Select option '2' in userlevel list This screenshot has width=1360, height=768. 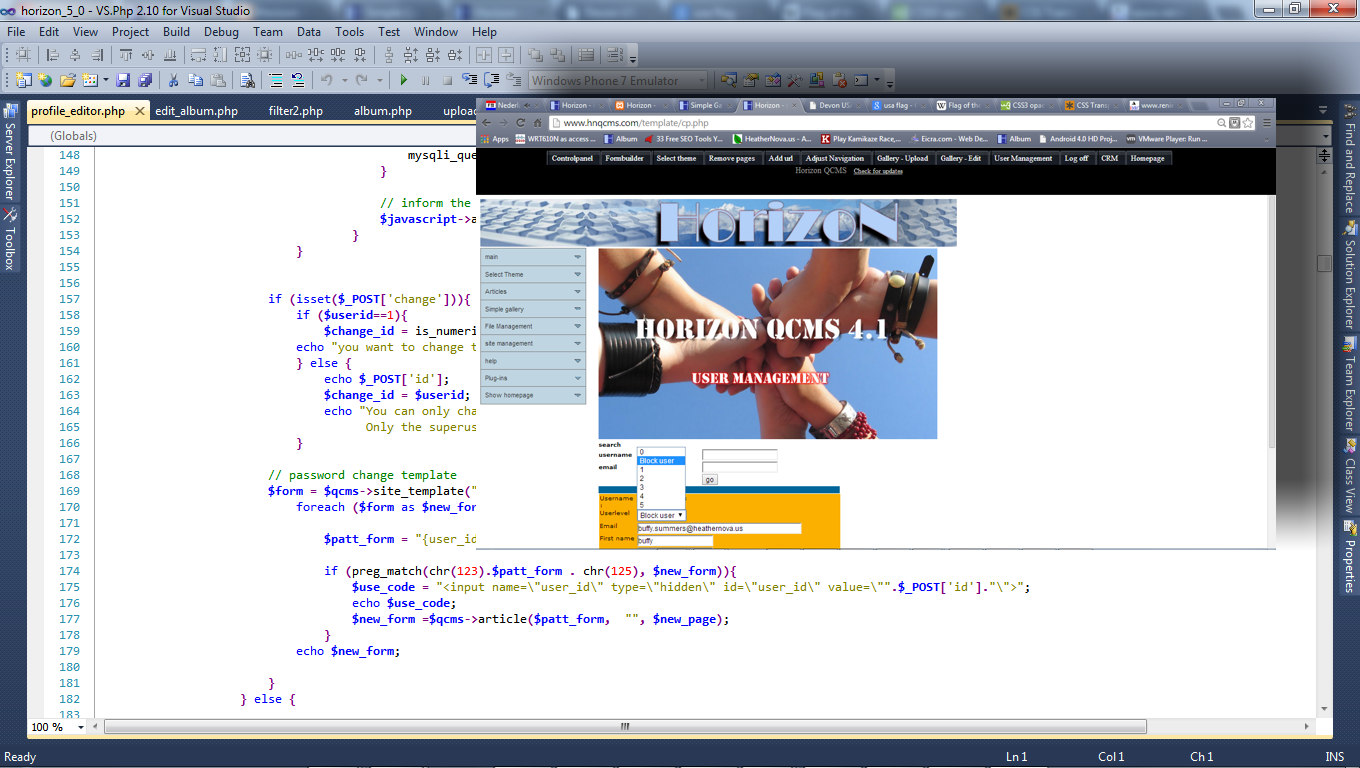642,478
